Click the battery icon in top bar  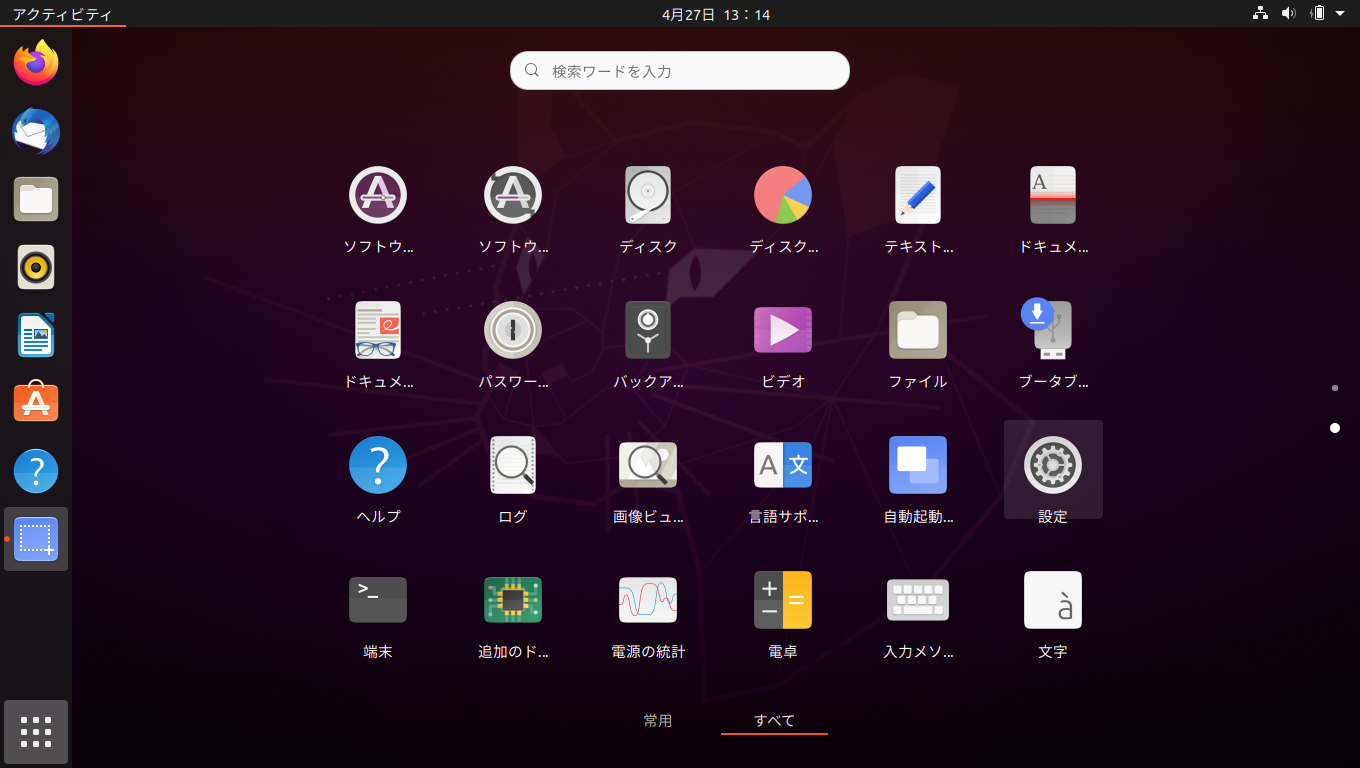click(1318, 13)
